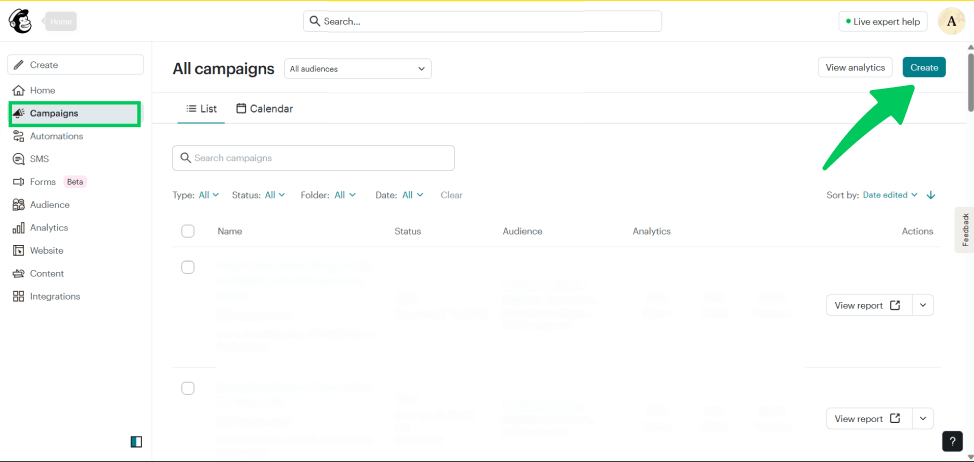
Task: Click the SMS chat bubble icon
Action: click(x=19, y=159)
